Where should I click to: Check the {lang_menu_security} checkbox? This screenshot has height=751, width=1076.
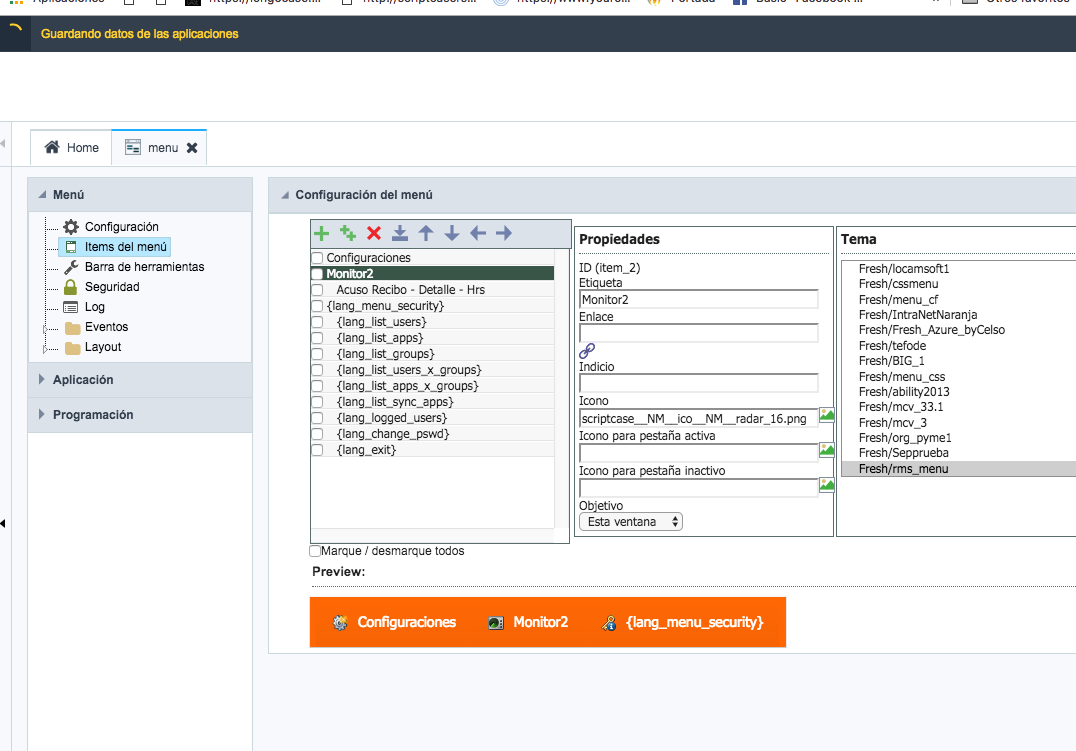point(317,306)
